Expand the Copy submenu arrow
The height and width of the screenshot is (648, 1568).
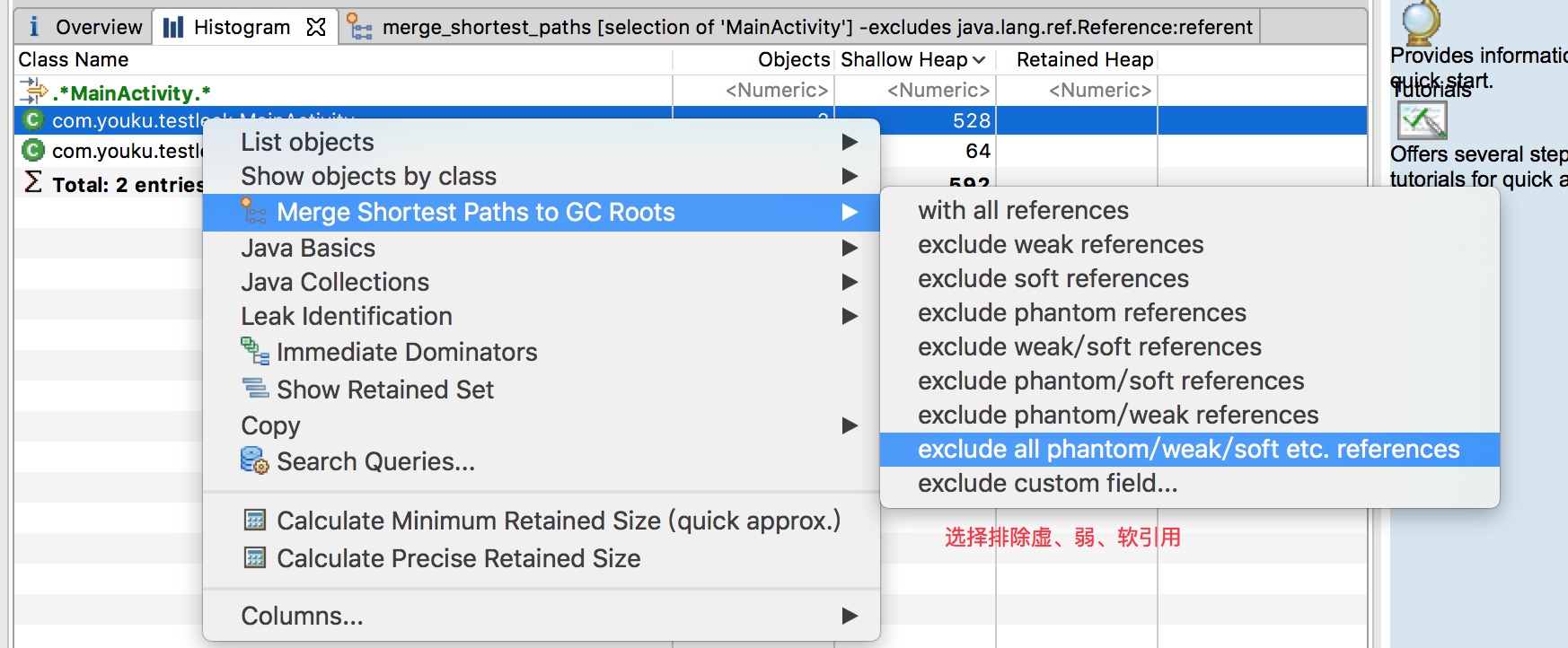point(850,425)
